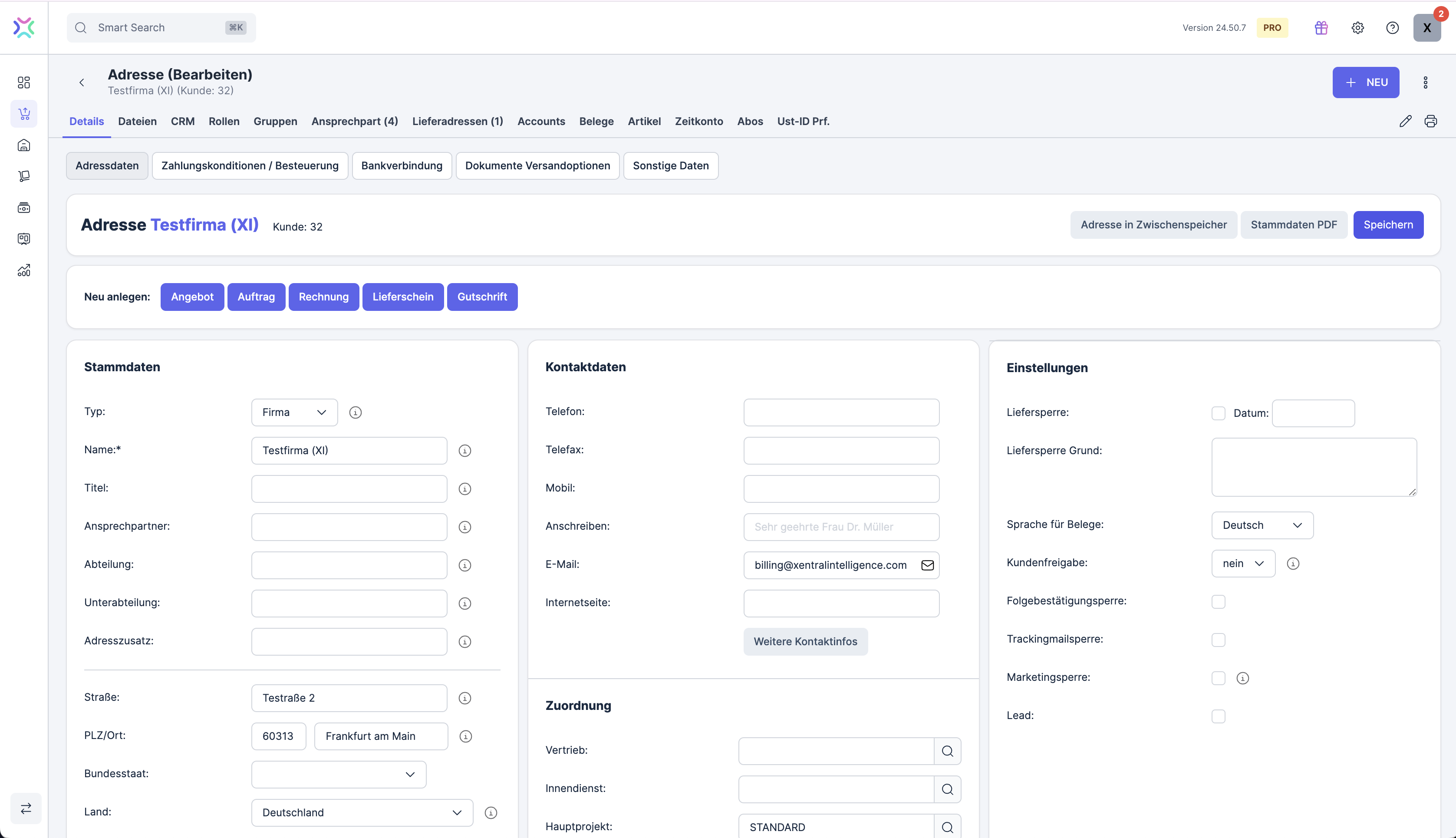Click the envelope icon in E-Mail field
This screenshot has height=838, width=1456.
(927, 565)
